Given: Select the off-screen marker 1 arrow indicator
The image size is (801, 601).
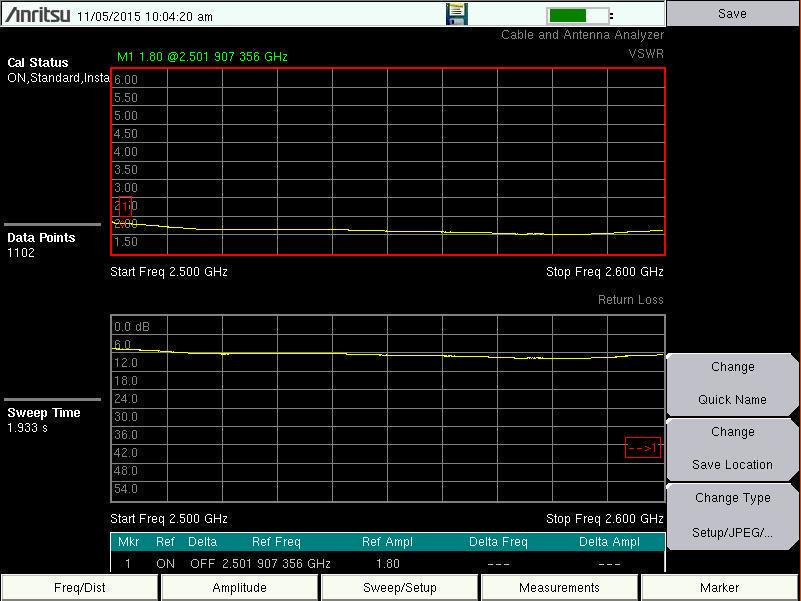Looking at the screenshot, I should pyautogui.click(x=643, y=448).
